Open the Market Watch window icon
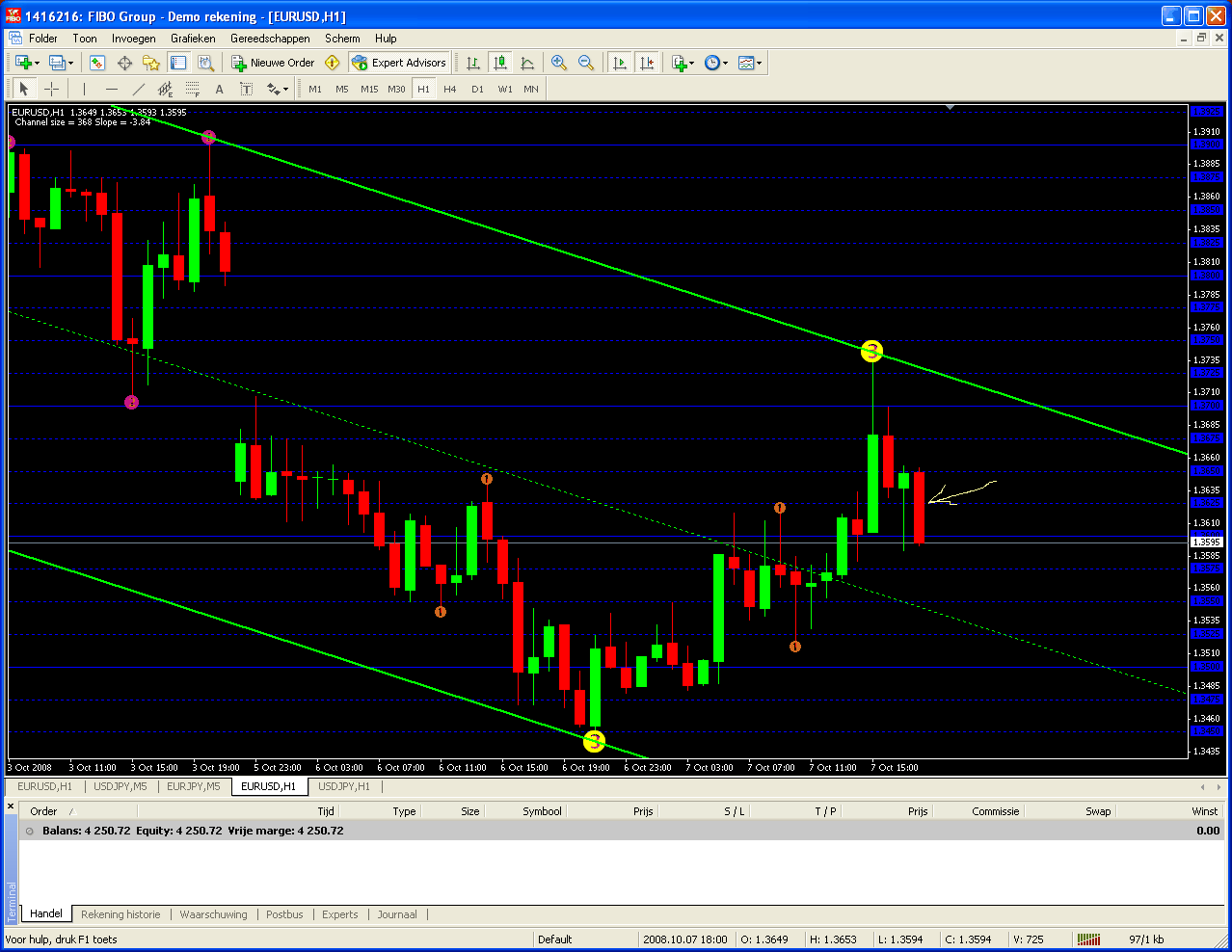Viewport: 1232px width, 952px height. [x=97, y=63]
